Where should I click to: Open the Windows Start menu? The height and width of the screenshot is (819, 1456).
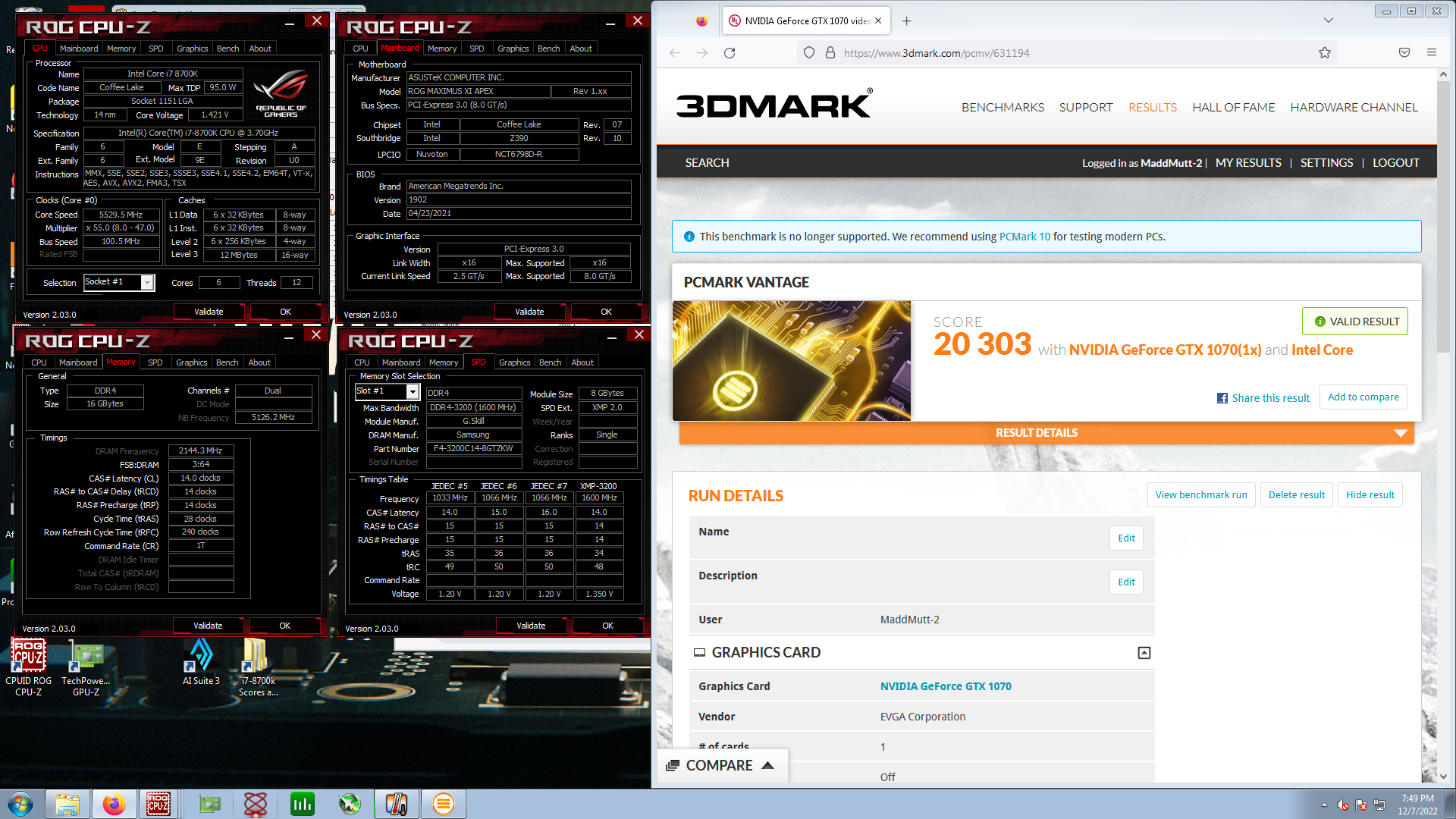pyautogui.click(x=20, y=804)
